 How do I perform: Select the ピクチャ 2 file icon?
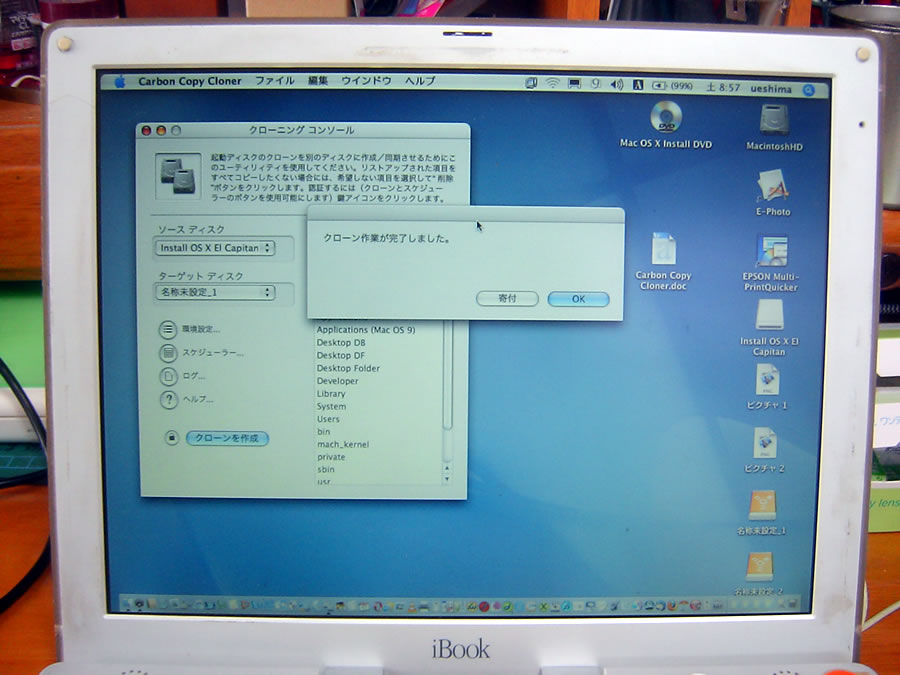click(x=765, y=444)
